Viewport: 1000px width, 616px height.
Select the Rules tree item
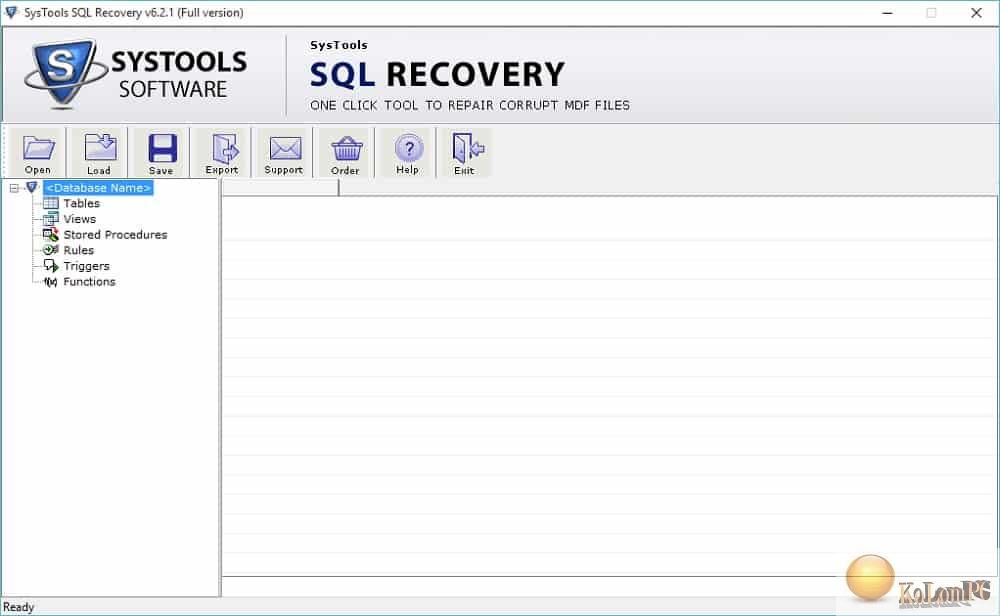(x=78, y=250)
